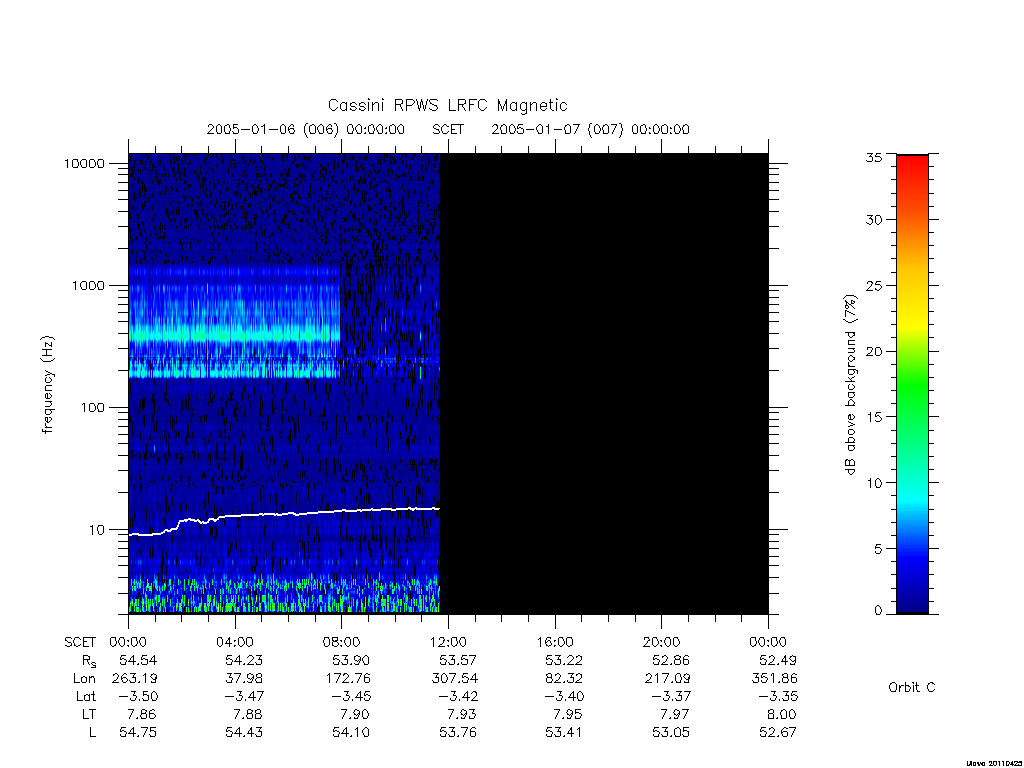Click the color bar value 0

pyautogui.click(x=878, y=611)
